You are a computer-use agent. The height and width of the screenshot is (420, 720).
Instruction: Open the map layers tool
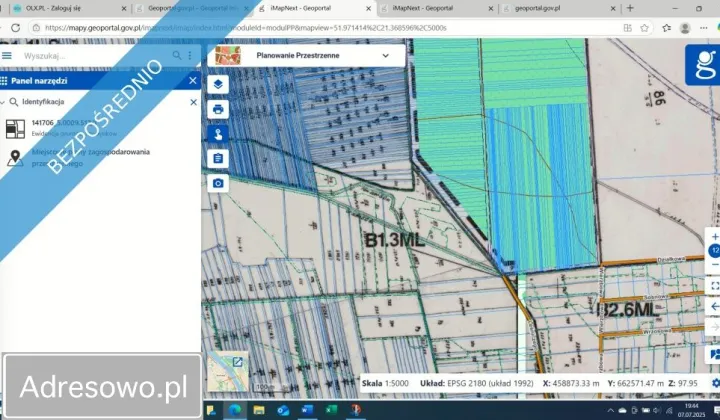click(219, 84)
